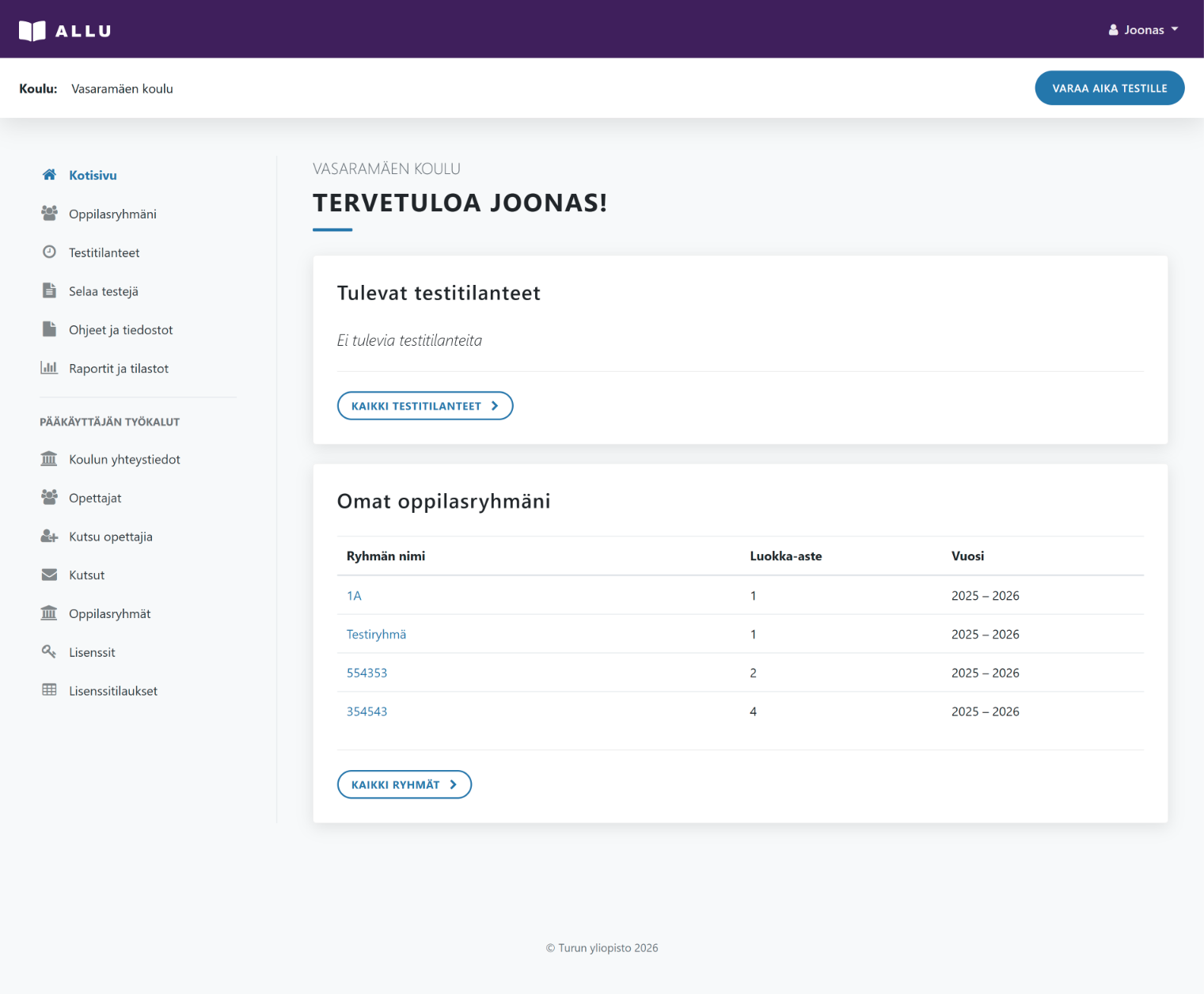
Task: Open Raportit ja tilastot page
Action: pos(119,369)
